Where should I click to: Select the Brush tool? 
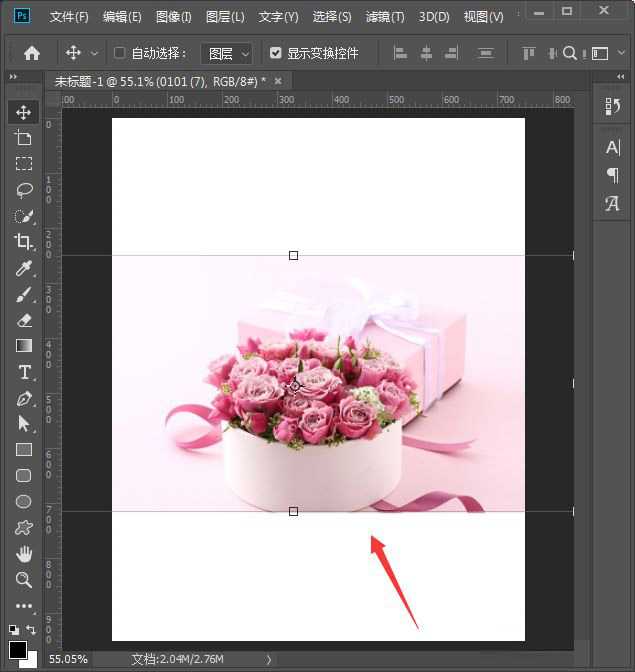coord(24,294)
